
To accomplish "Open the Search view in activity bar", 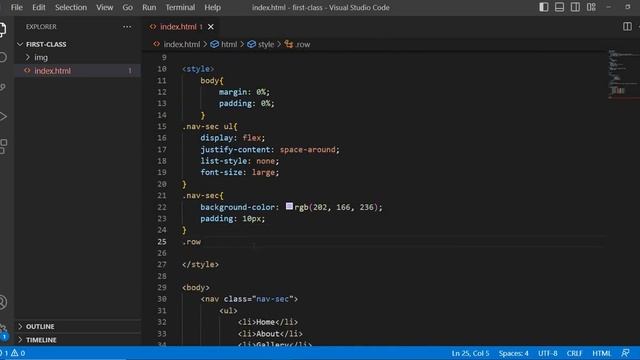I will (x=2, y=57).
